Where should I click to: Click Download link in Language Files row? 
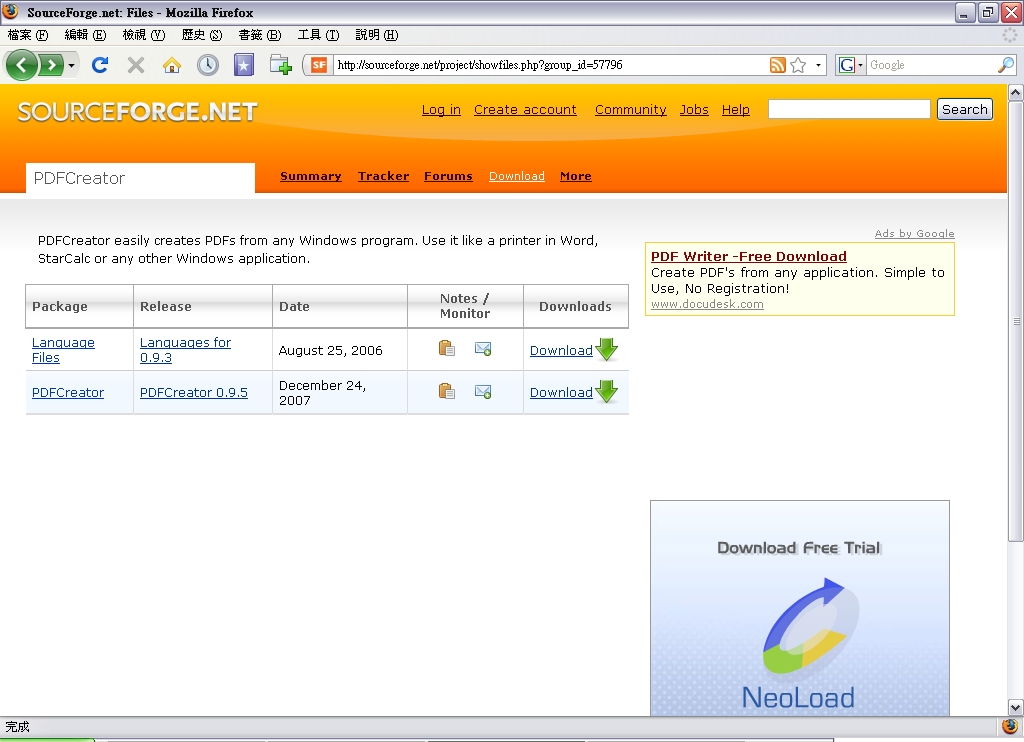tap(561, 351)
